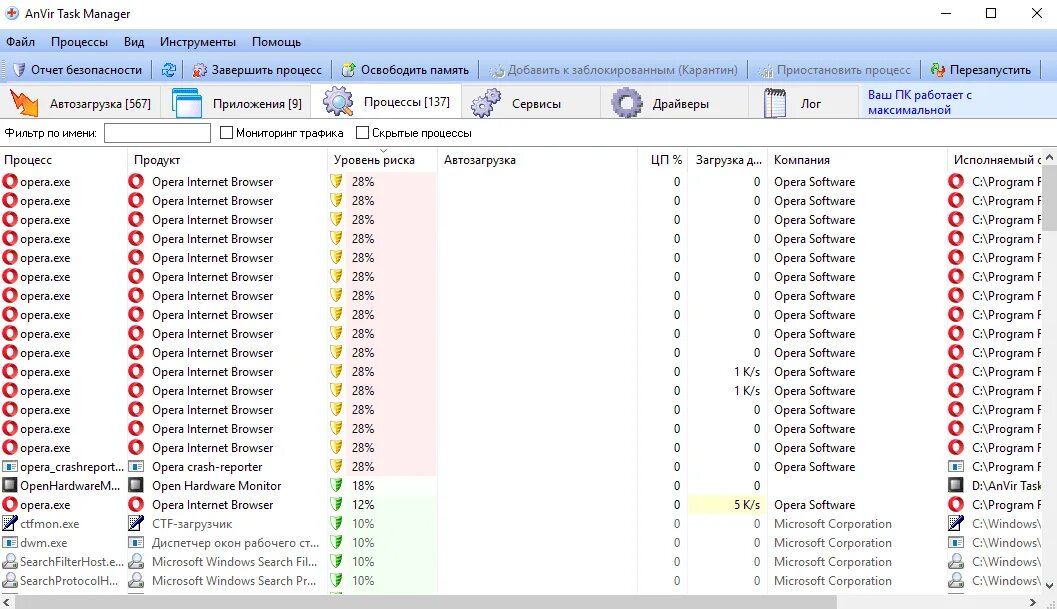This screenshot has height=609, width=1057.
Task: Click the Приложения windows icon
Action: (x=186, y=103)
